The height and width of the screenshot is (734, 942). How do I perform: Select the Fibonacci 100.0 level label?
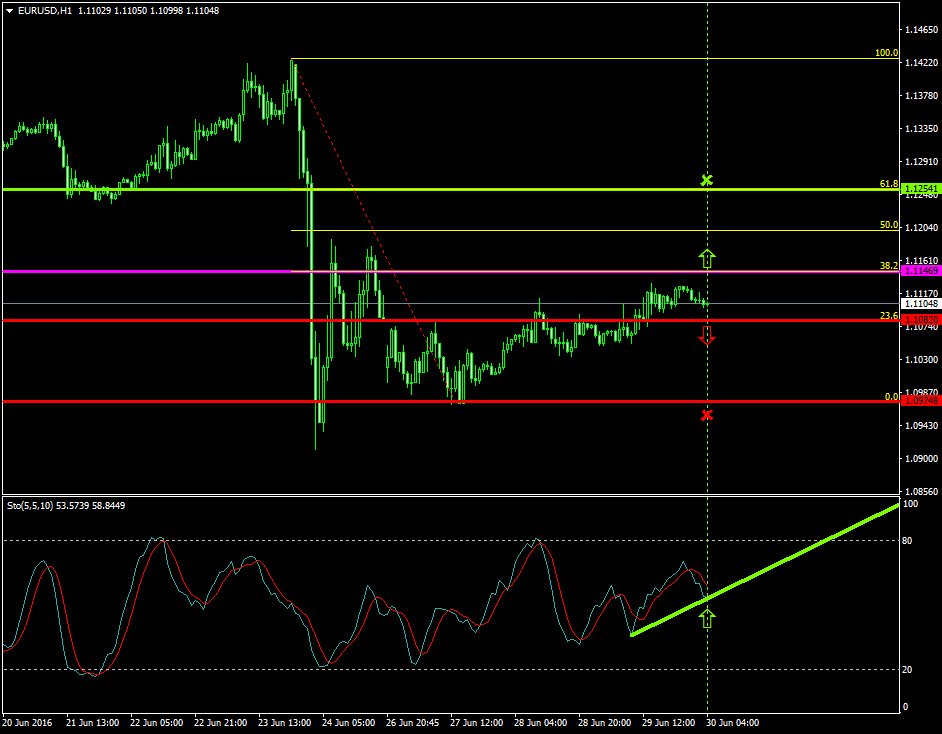coord(886,53)
